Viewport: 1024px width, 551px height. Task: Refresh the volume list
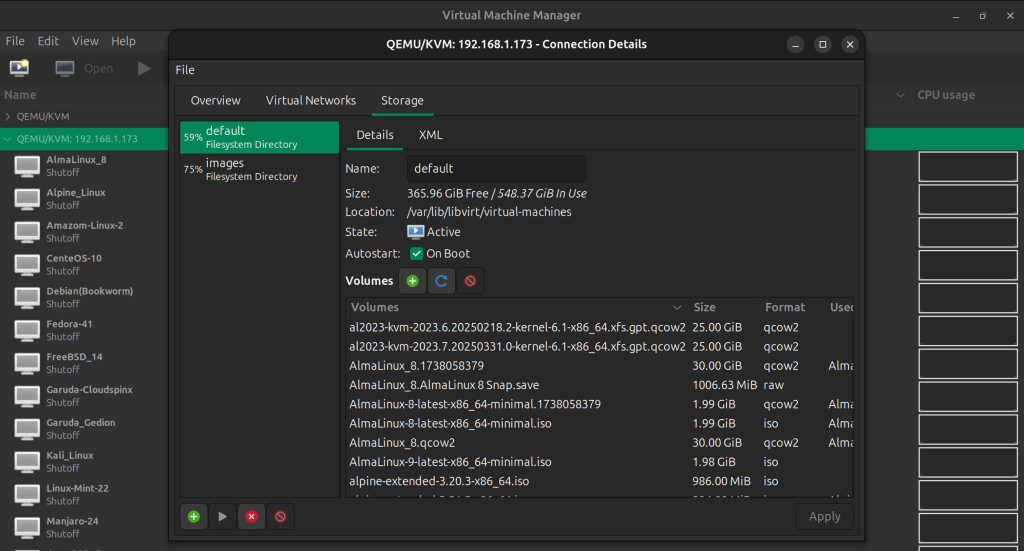click(441, 281)
